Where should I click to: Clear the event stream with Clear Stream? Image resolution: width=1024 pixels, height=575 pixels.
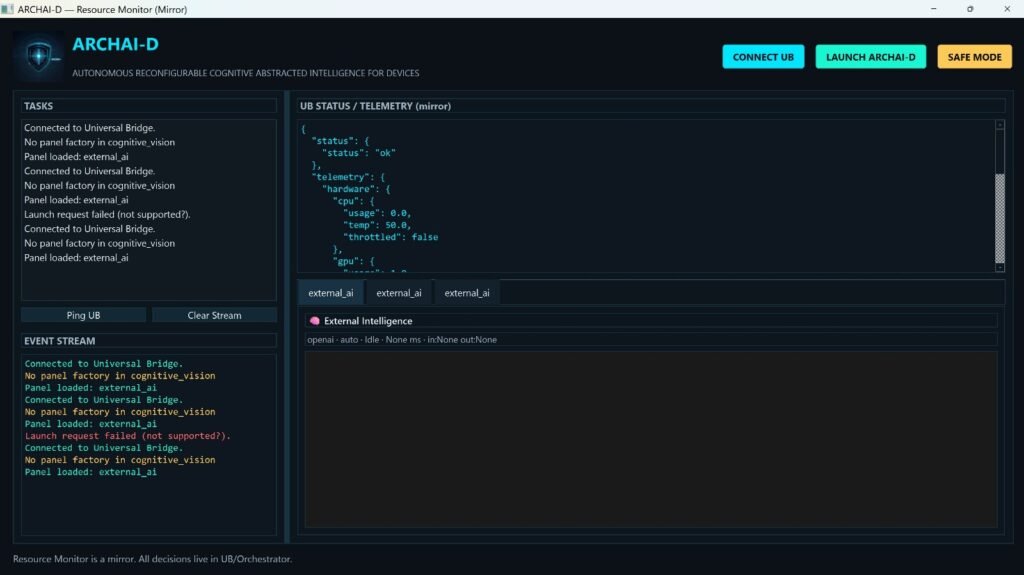pos(214,315)
